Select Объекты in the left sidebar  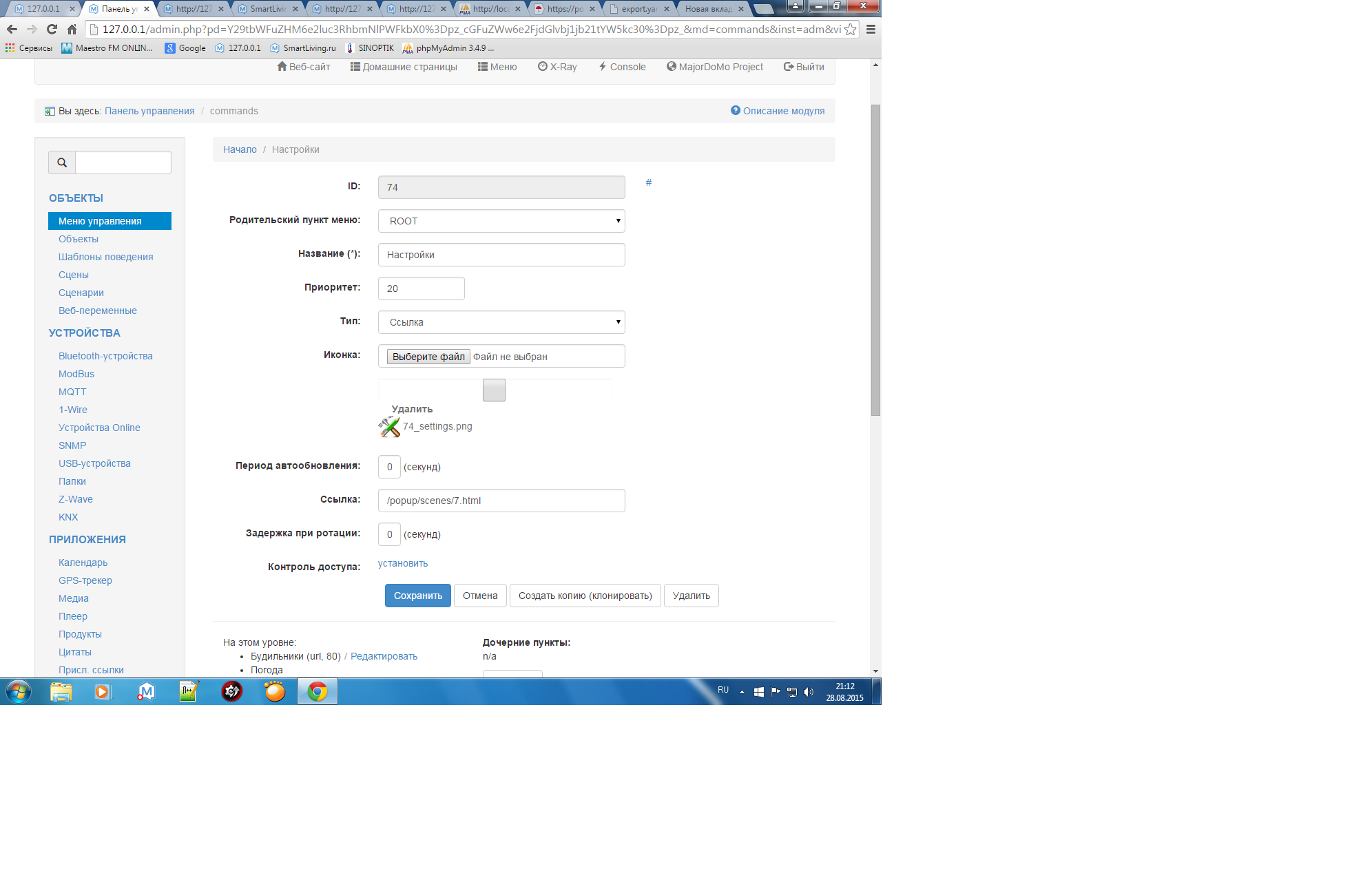pos(79,239)
